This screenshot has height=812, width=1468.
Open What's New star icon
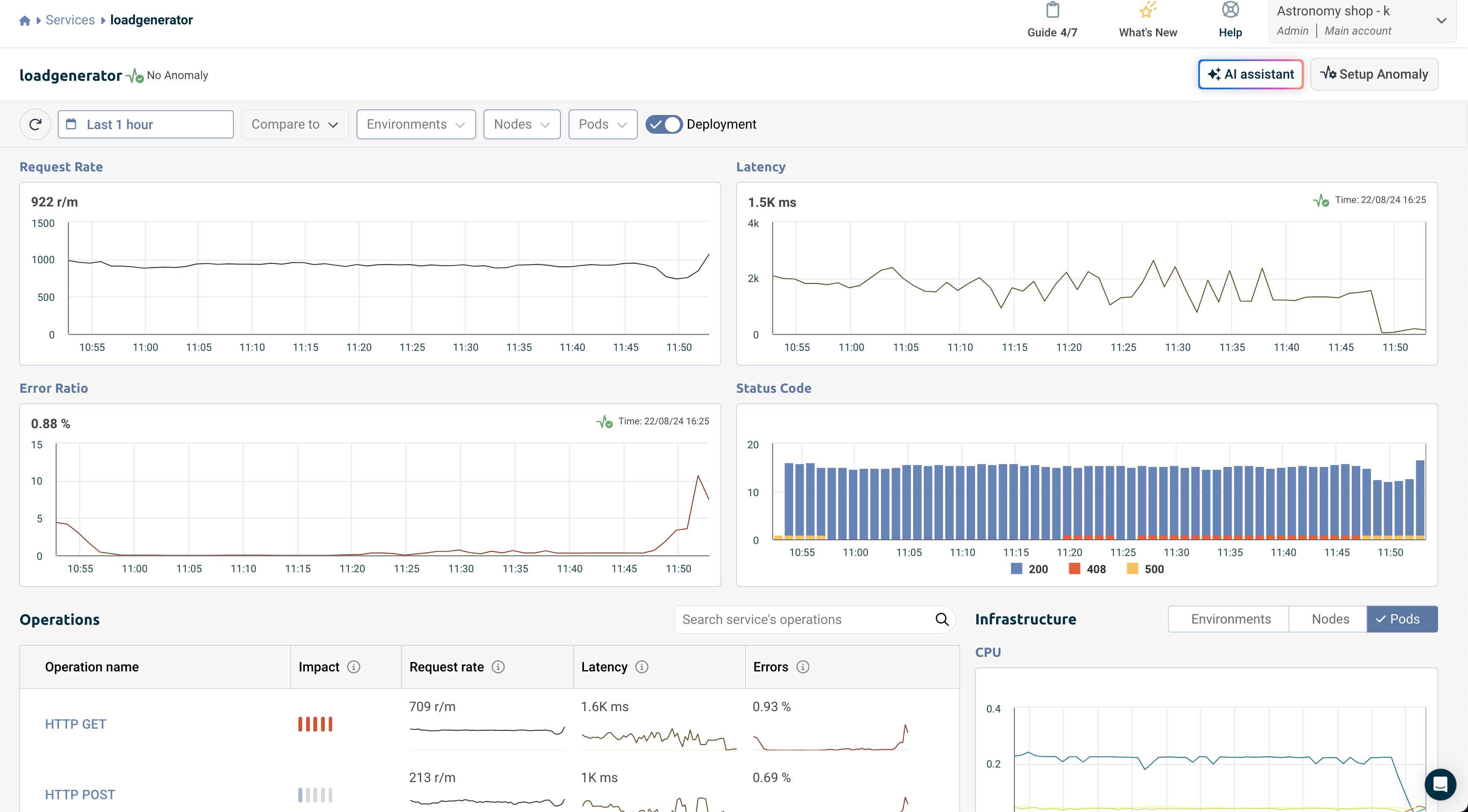(1147, 10)
